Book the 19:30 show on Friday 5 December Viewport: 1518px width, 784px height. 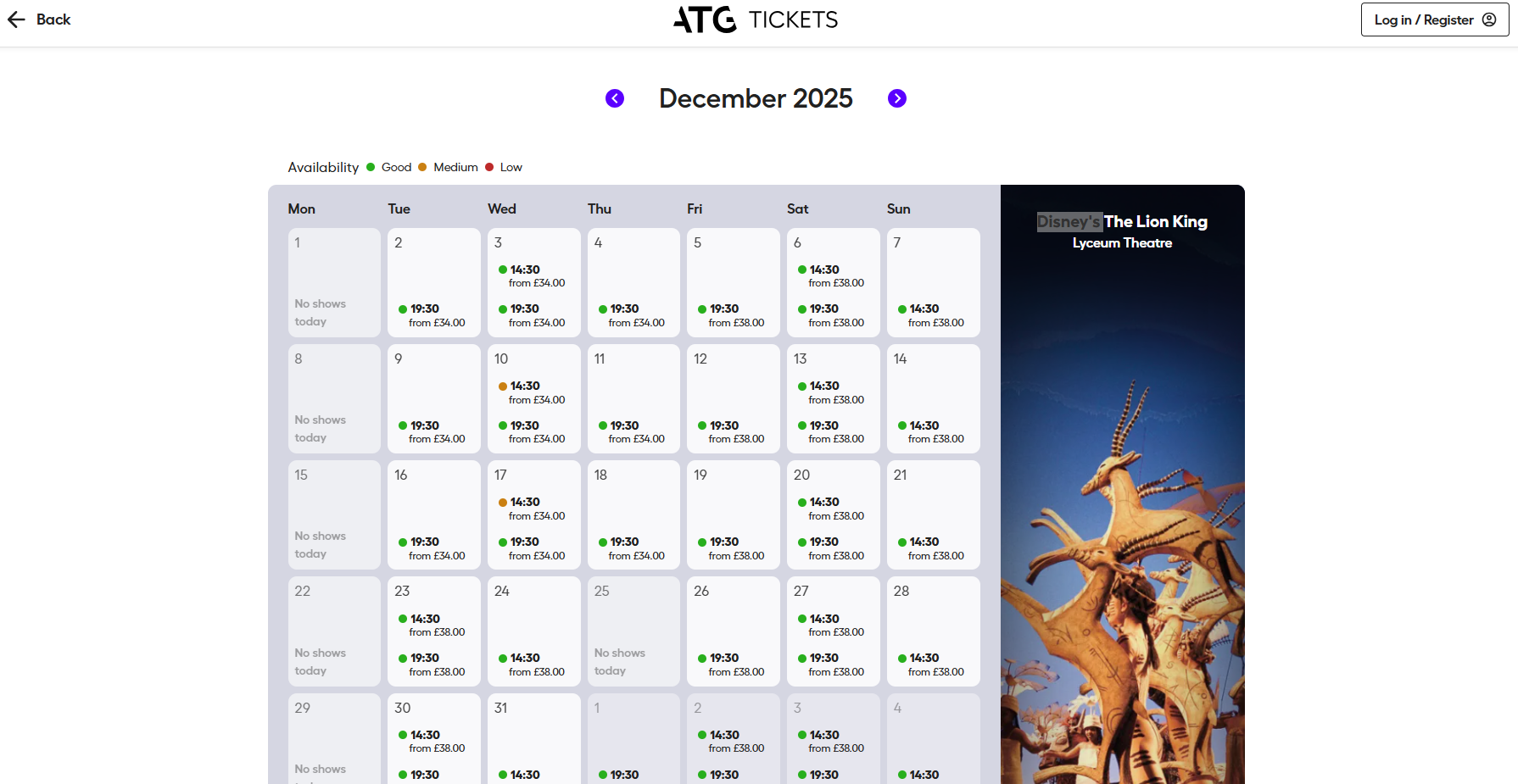point(731,315)
